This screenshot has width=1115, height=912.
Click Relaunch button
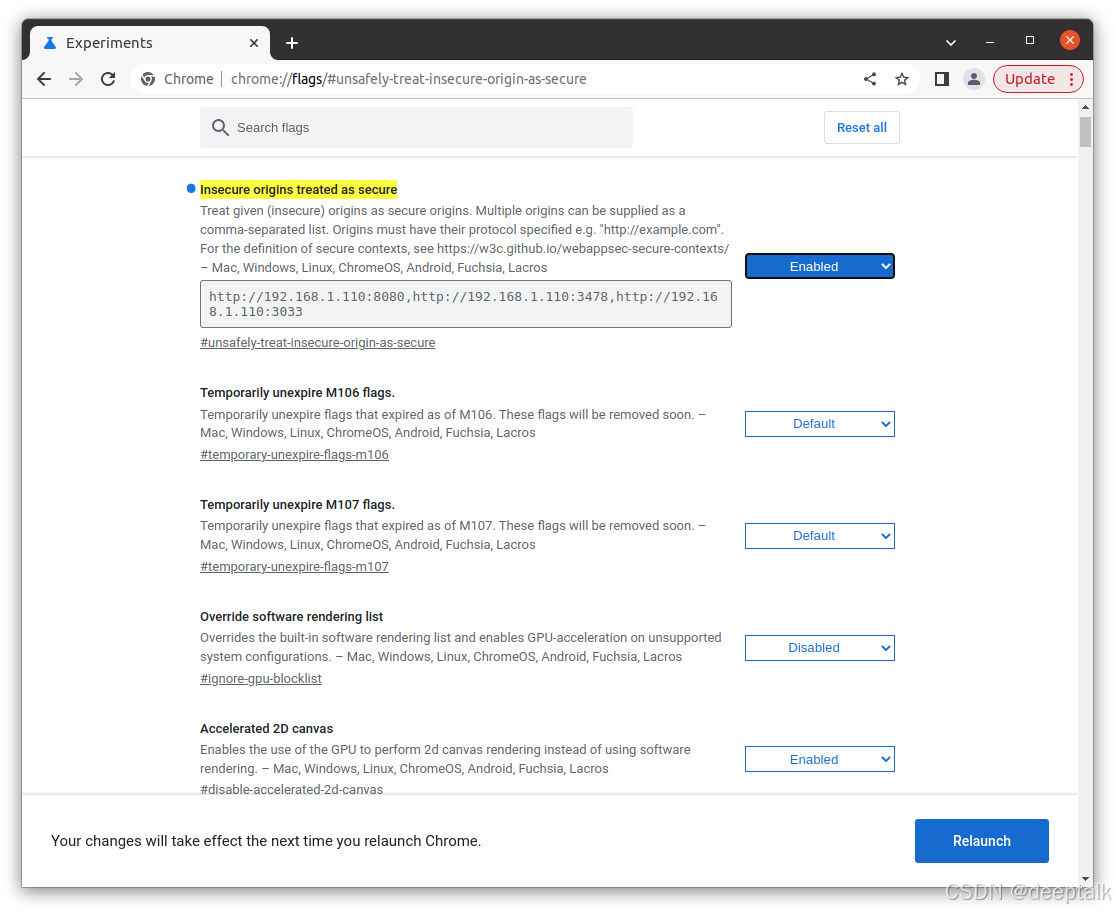(981, 841)
